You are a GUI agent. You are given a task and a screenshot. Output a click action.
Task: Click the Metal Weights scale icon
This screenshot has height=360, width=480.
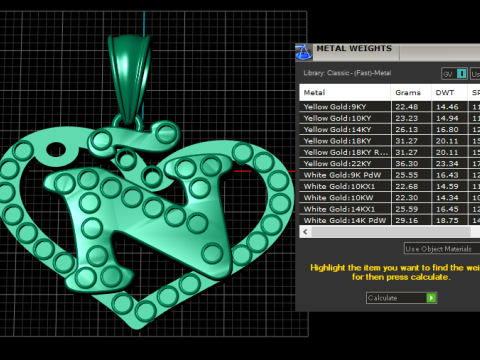304,52
